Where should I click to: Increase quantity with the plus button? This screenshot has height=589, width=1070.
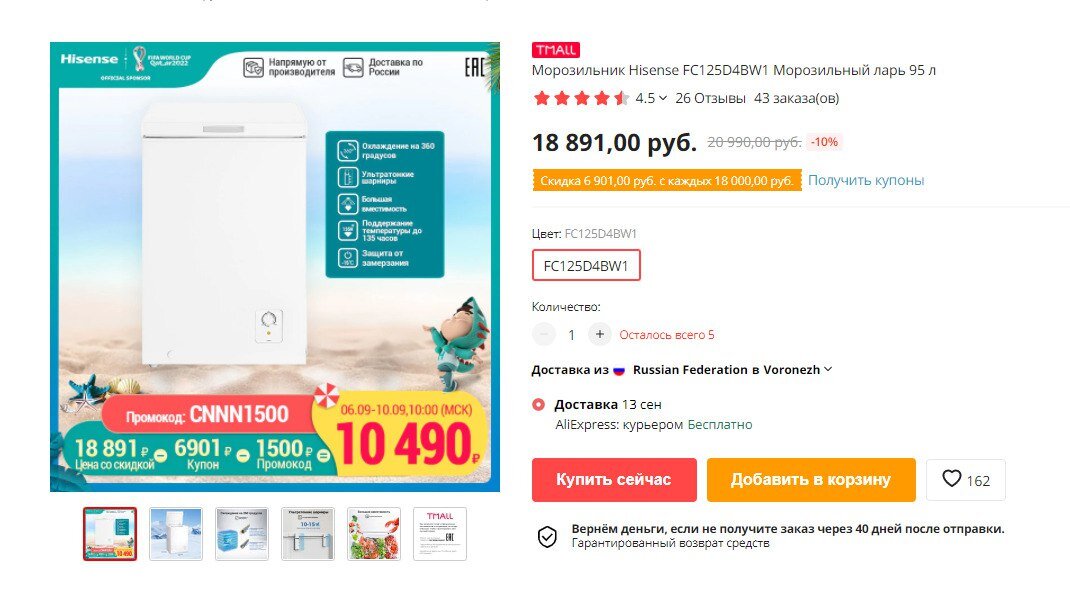[x=599, y=334]
